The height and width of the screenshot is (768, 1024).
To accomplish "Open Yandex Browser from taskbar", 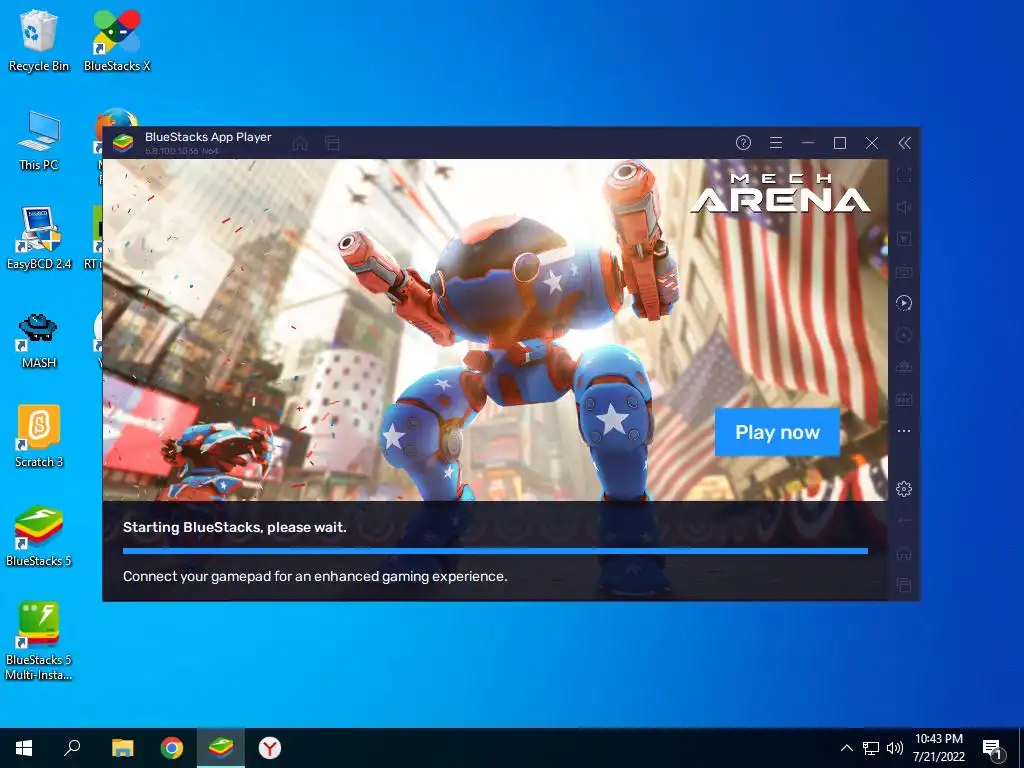I will (270, 748).
